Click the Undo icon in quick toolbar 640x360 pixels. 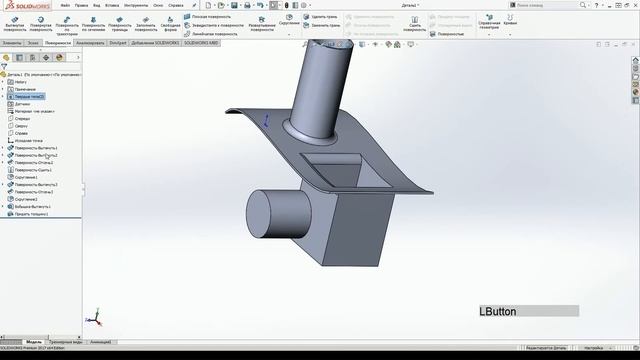260,5
